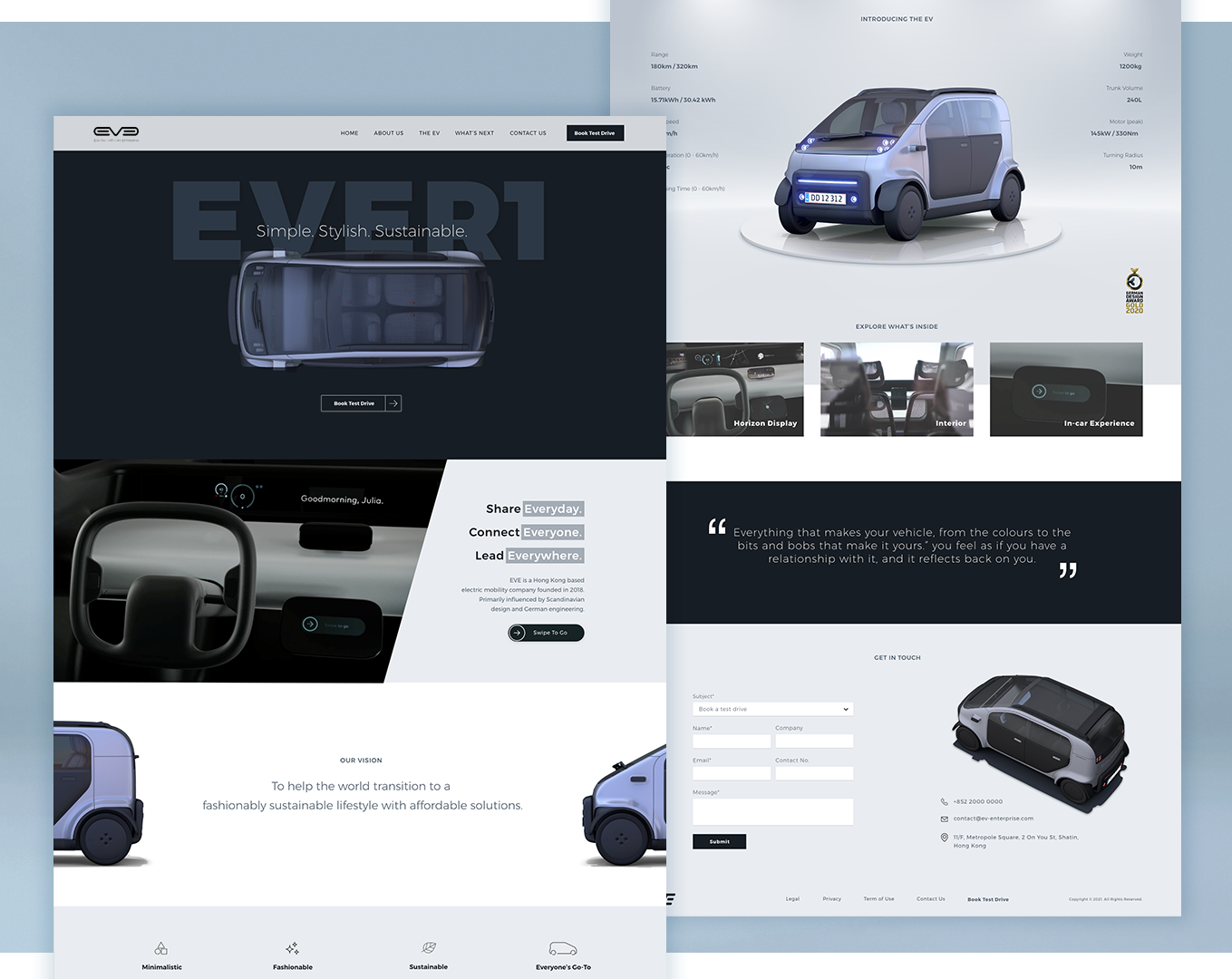
Task: Click Battery value 15.71kWh / 30.42 kWh
Action: [683, 100]
